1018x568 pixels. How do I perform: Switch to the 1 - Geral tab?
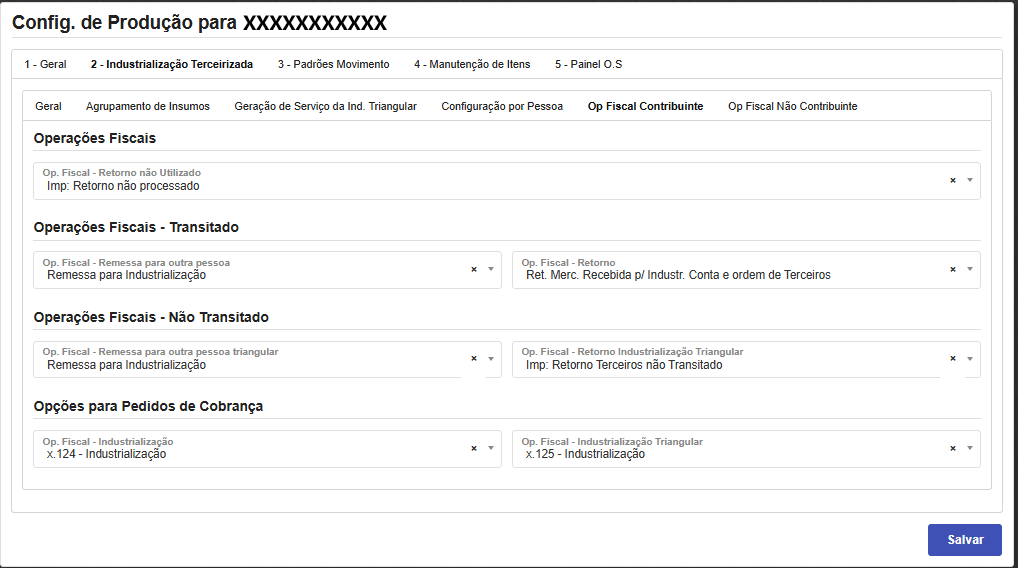click(x=46, y=64)
